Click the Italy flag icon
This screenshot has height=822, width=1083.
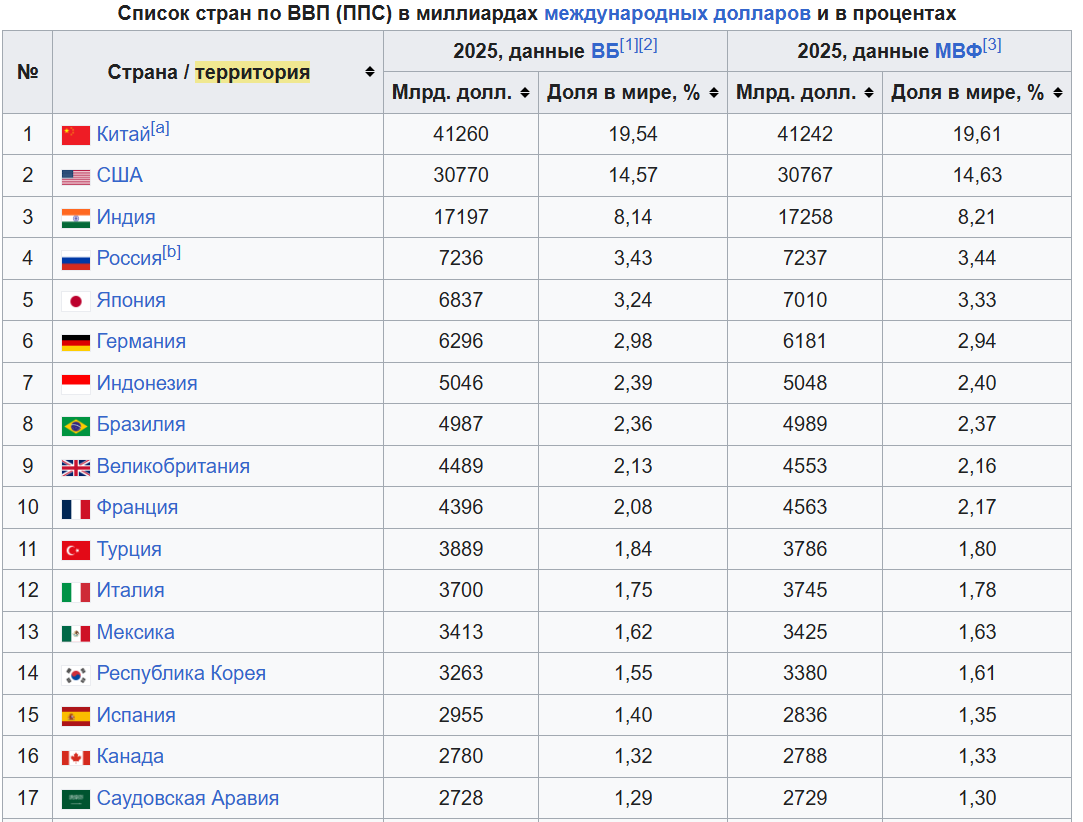[76, 592]
